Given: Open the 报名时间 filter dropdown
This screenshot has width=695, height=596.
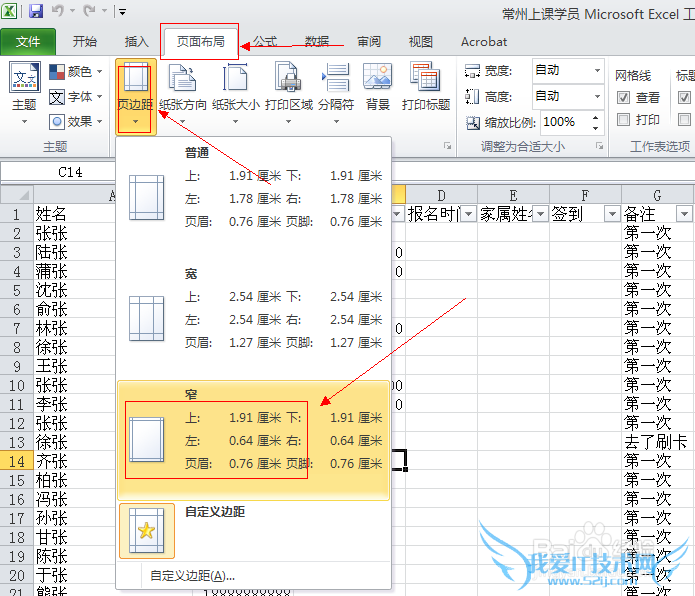Looking at the screenshot, I should coord(468,214).
